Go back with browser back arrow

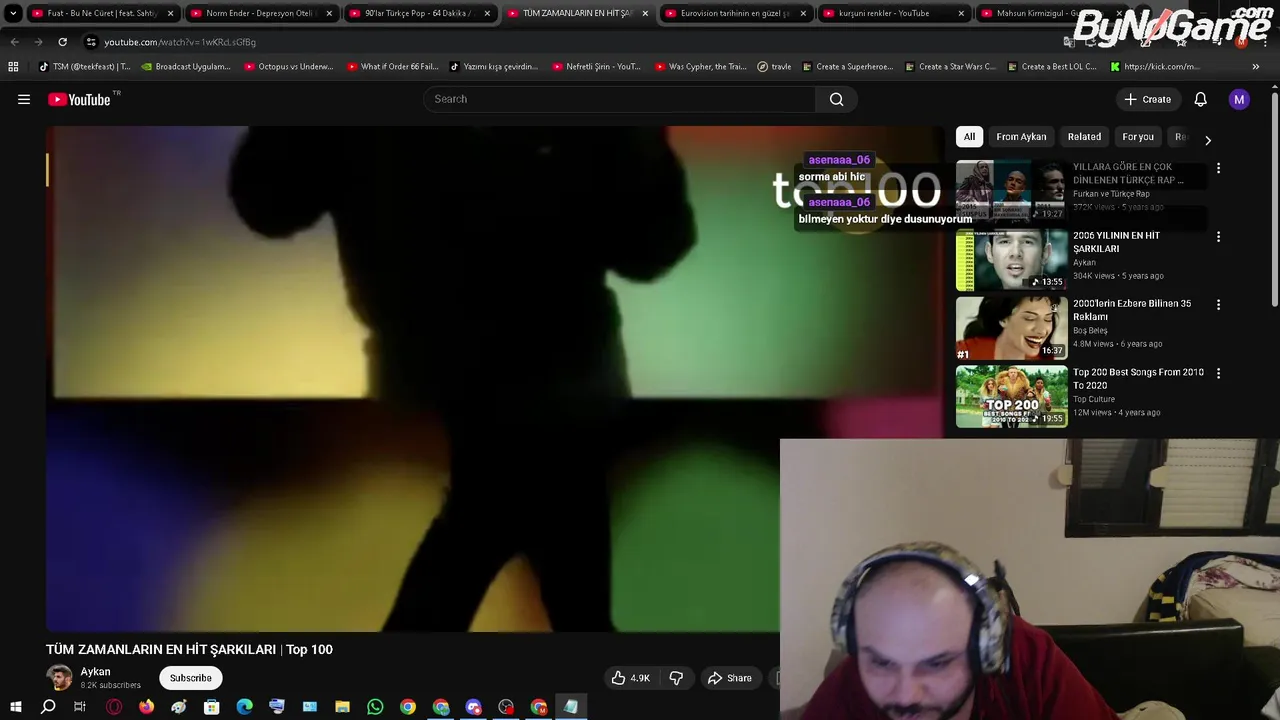tap(14, 42)
